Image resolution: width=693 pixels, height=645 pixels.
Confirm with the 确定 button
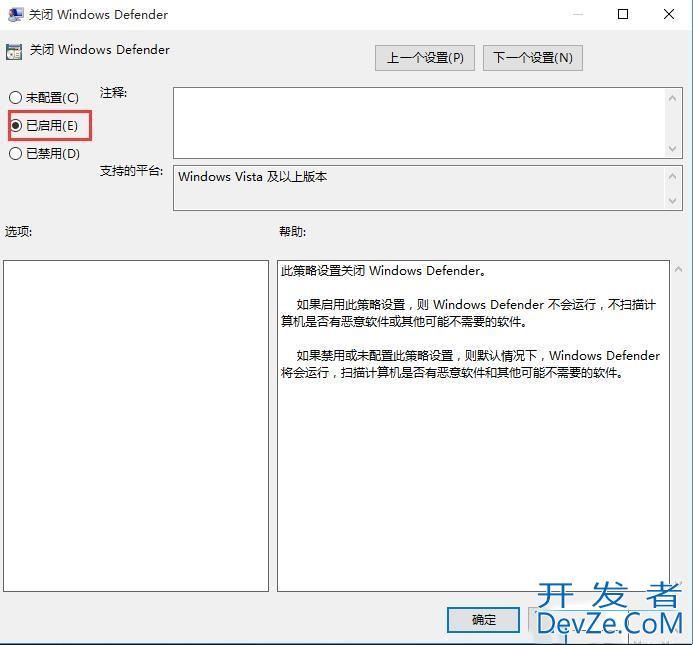(x=484, y=620)
